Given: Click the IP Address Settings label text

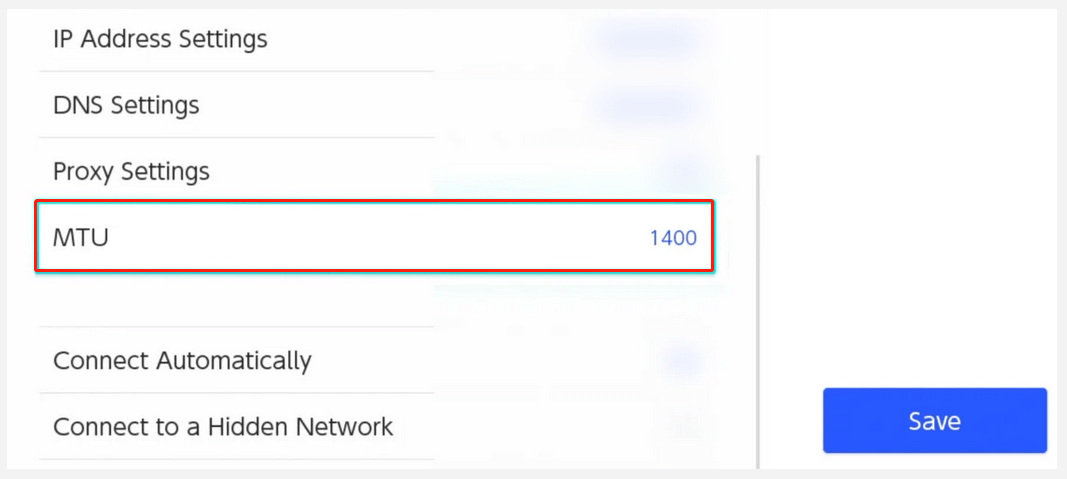Looking at the screenshot, I should click(x=160, y=39).
